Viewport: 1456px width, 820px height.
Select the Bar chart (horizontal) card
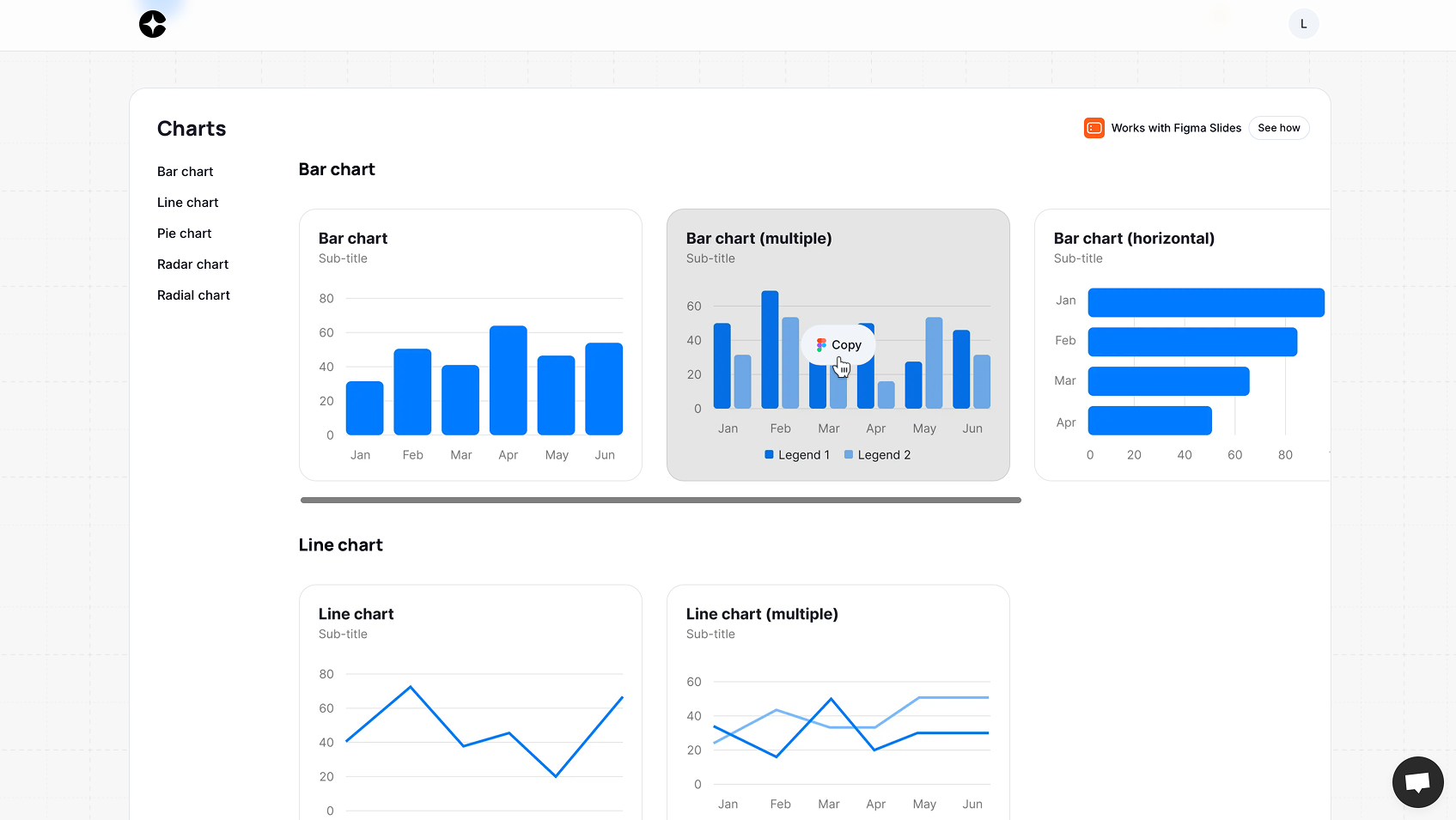point(1182,344)
